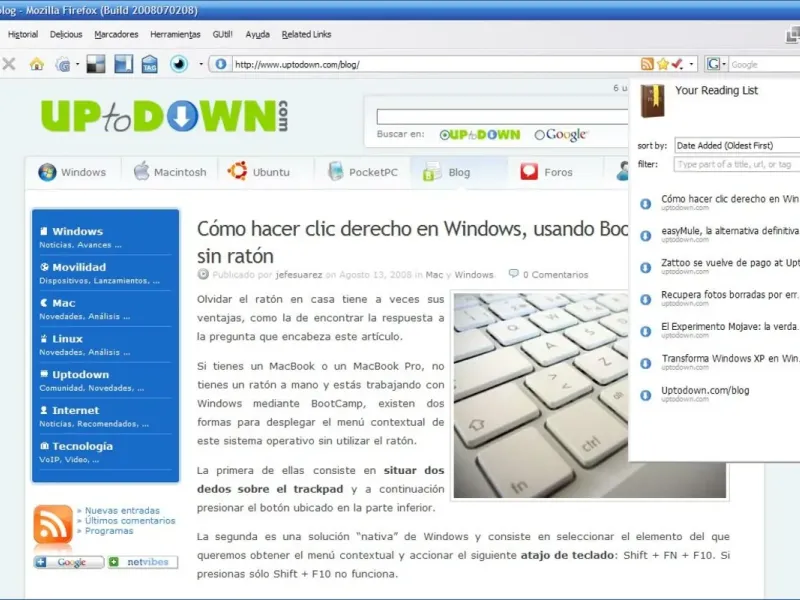
Task: Click the Uptodown site search field
Action: coord(502,117)
